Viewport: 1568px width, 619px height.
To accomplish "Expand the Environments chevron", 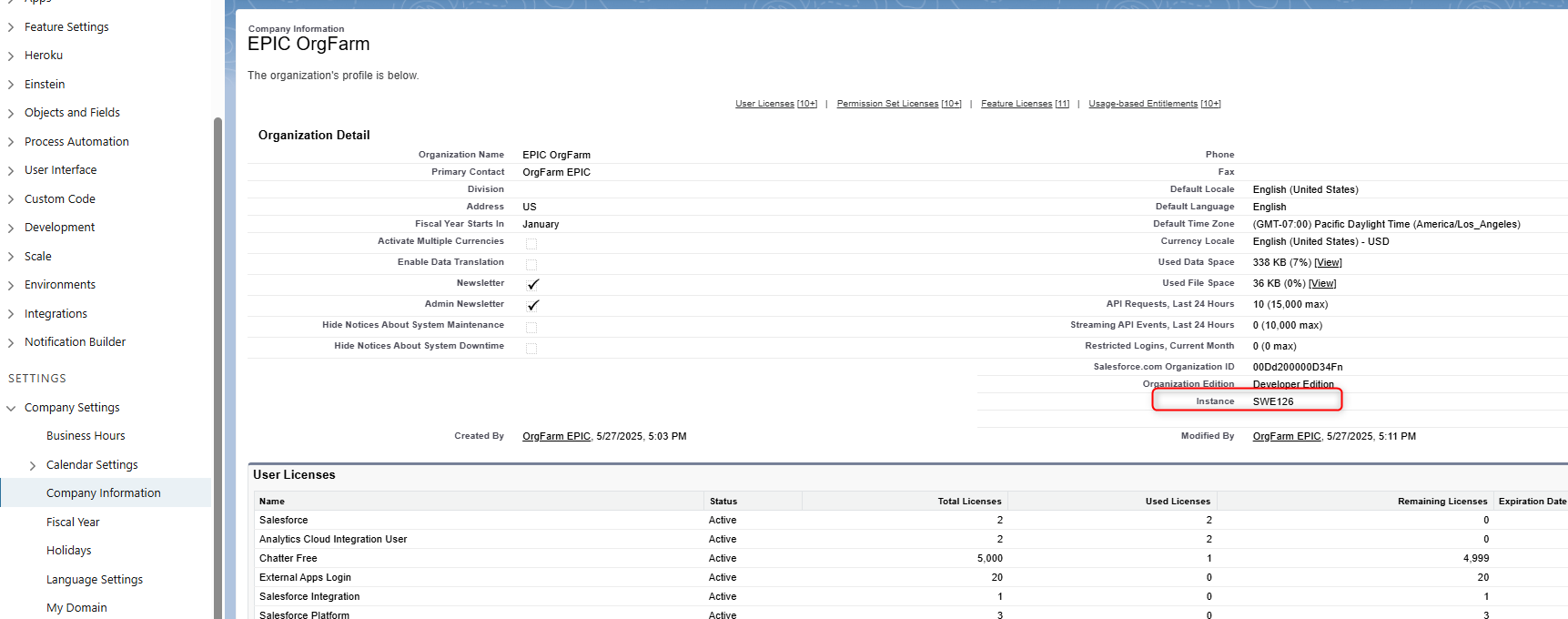I will [11, 285].
